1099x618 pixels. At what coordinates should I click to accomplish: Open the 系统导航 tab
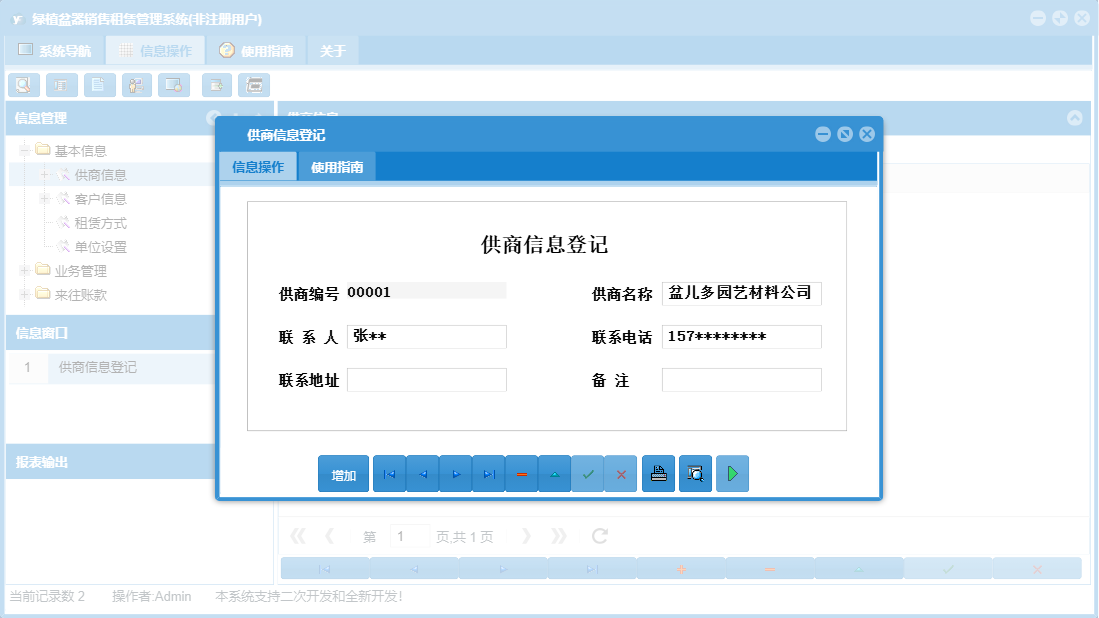pyautogui.click(x=57, y=48)
